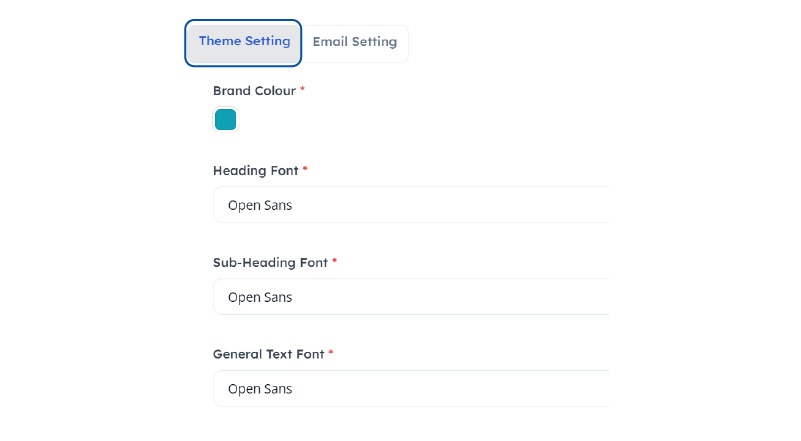Open the teal Brand Colour picker swatch
This screenshot has width=801, height=441.
point(226,120)
